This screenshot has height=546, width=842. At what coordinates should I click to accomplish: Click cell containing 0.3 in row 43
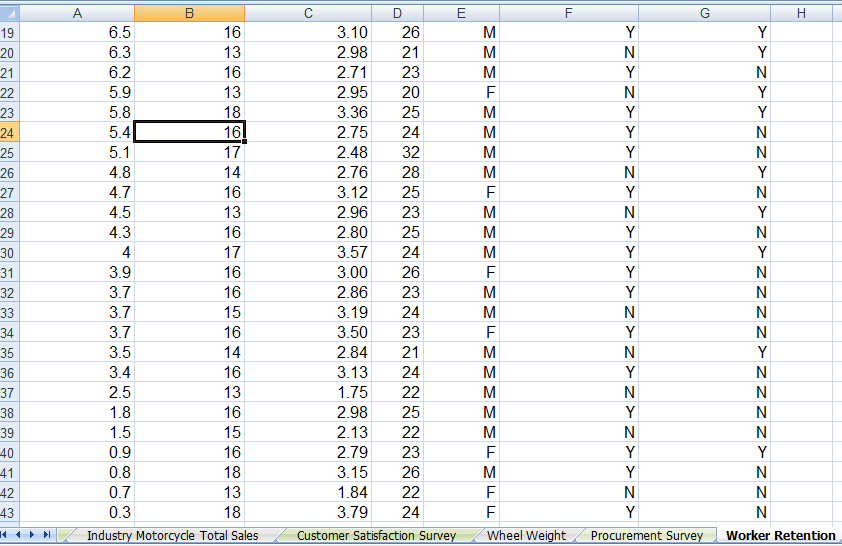tap(77, 512)
